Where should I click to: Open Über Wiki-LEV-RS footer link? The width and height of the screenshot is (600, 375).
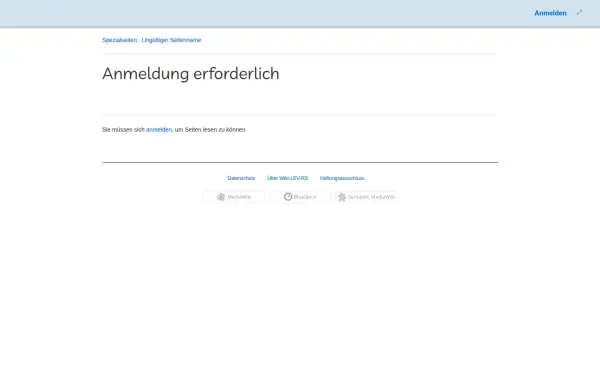coord(287,178)
